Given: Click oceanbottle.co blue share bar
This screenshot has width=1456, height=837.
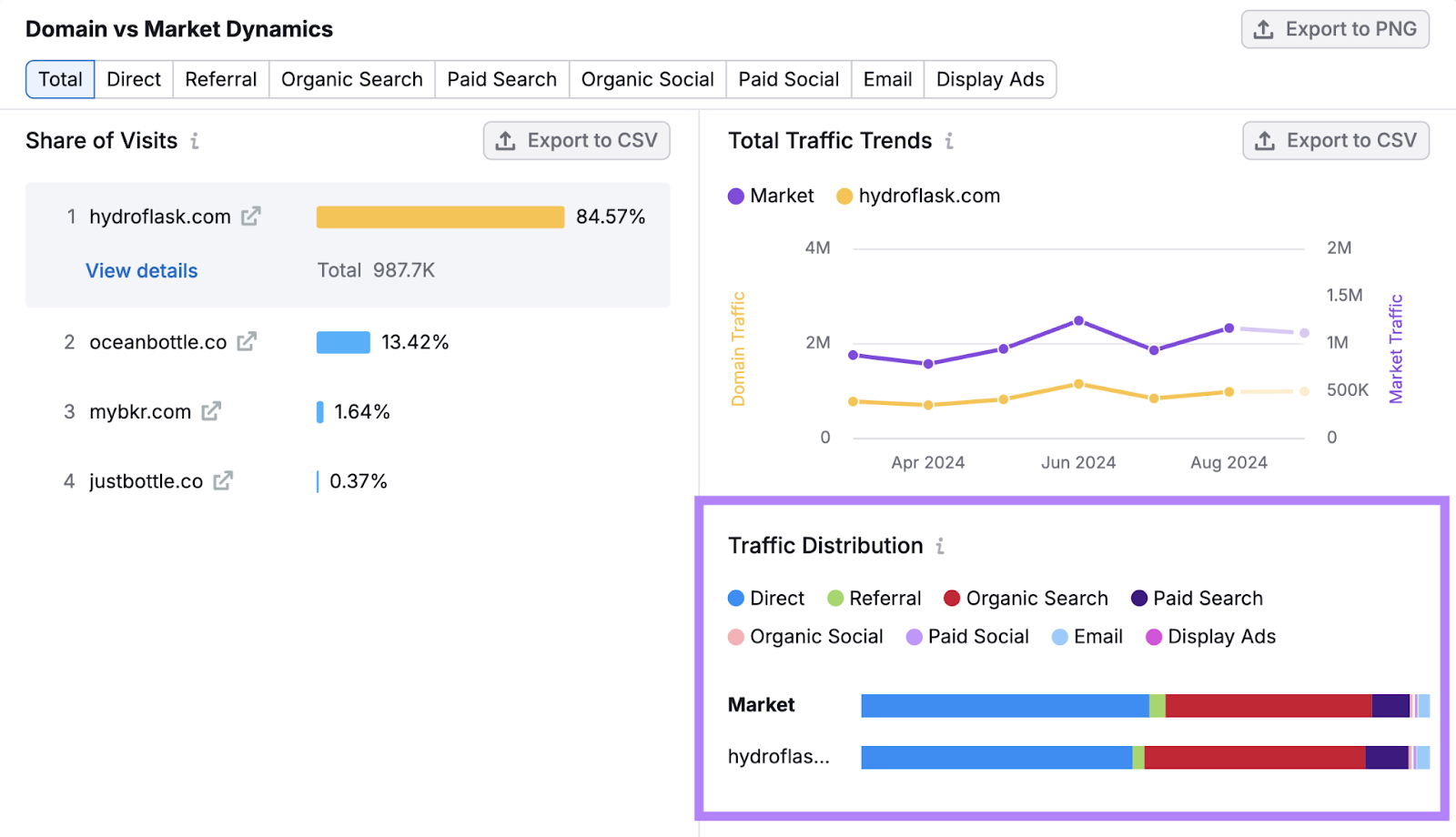Looking at the screenshot, I should (343, 342).
